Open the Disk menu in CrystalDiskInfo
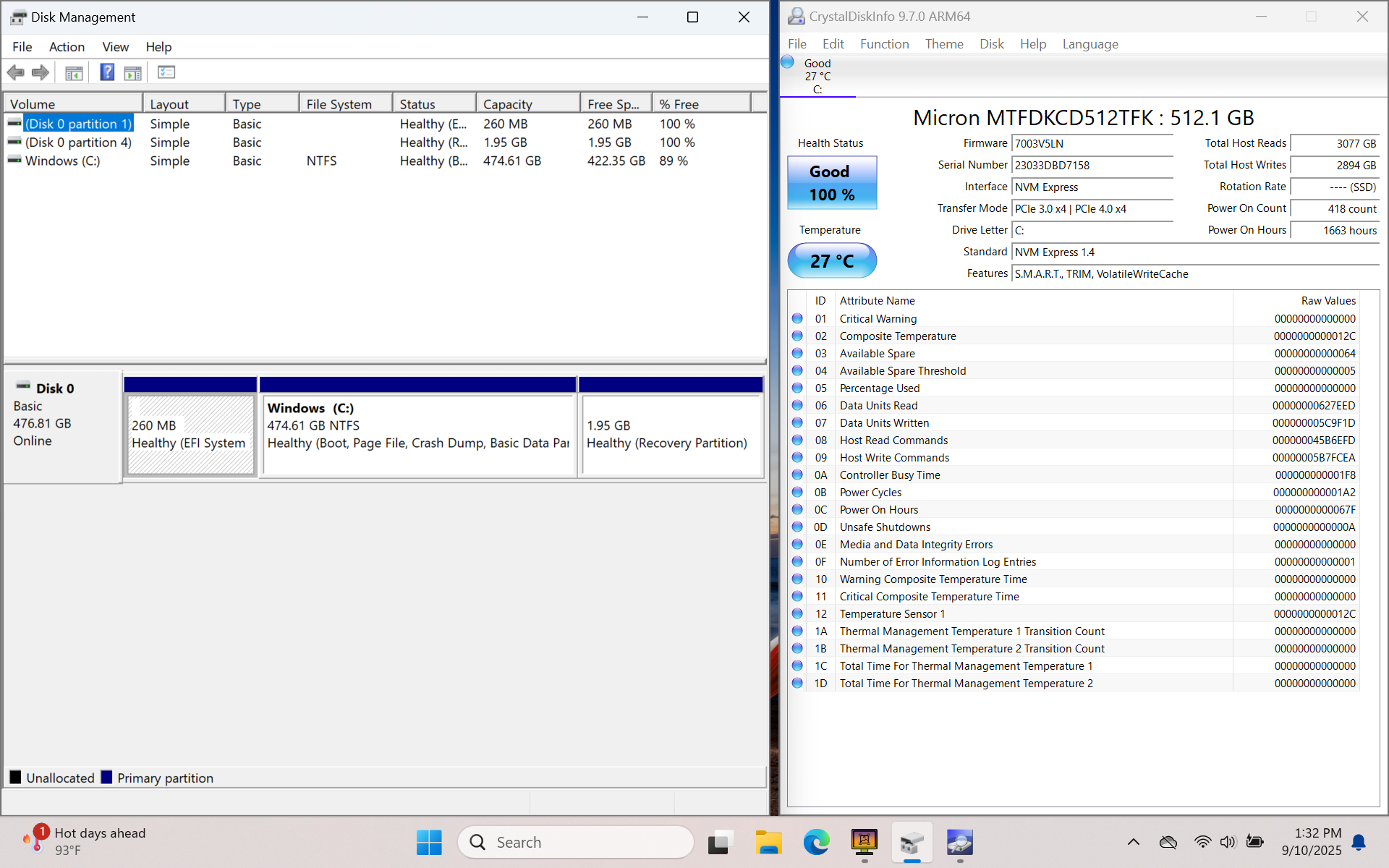Viewport: 1389px width, 868px height. coord(991,44)
